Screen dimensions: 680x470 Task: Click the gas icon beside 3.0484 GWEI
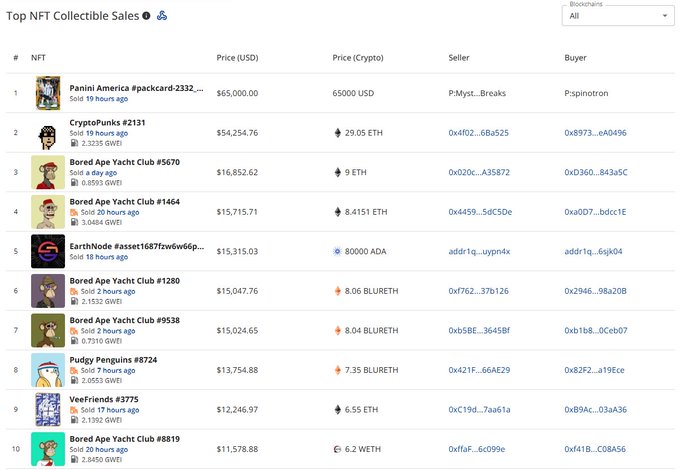[x=74, y=222]
